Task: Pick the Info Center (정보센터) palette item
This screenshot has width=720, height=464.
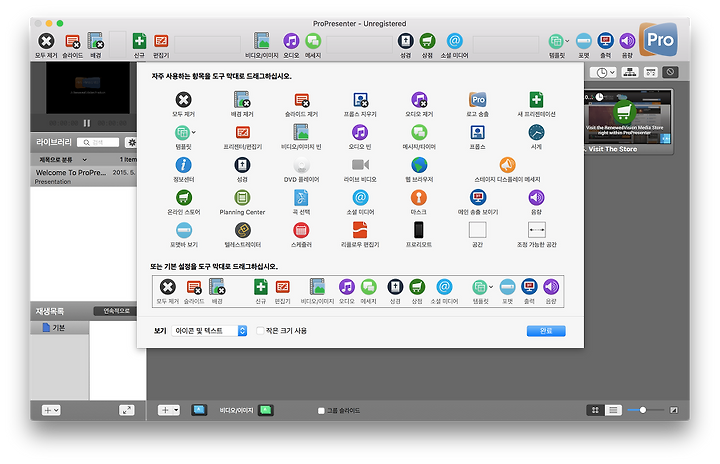Action: (183, 170)
